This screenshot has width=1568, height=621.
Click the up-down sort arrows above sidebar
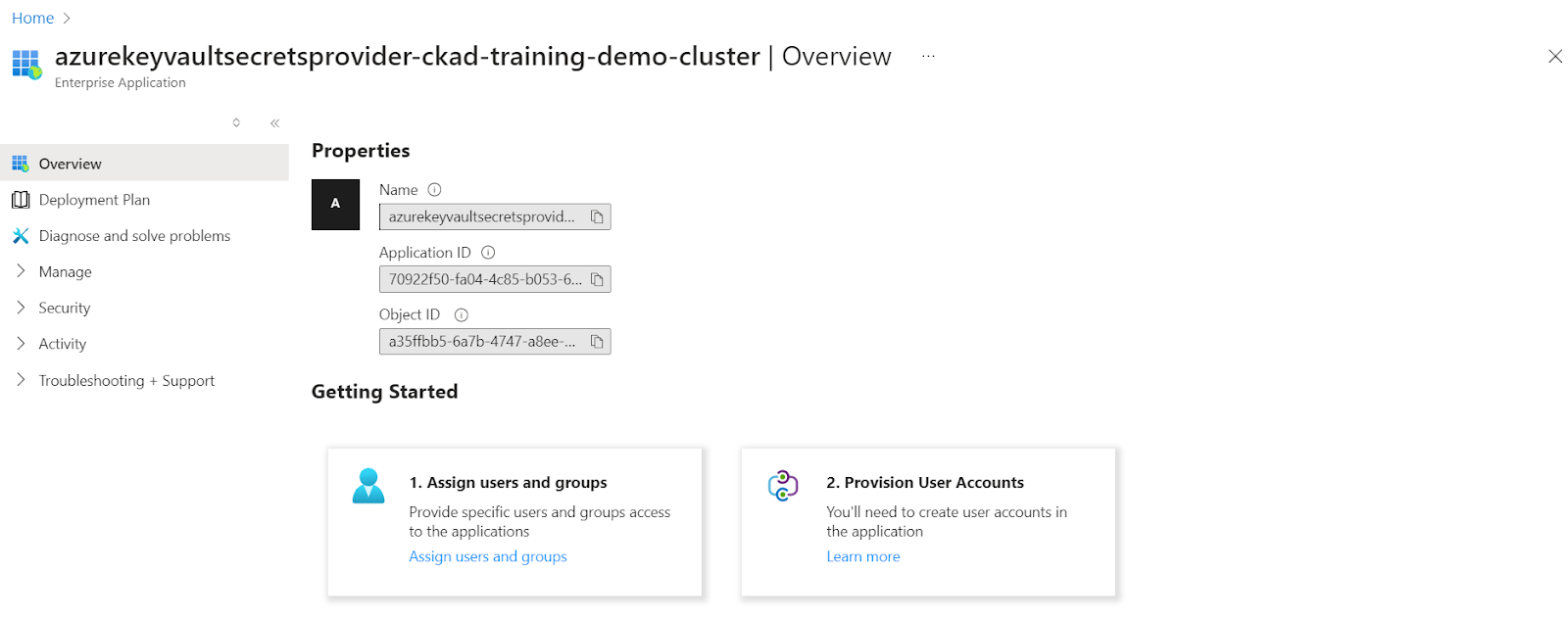tap(236, 122)
